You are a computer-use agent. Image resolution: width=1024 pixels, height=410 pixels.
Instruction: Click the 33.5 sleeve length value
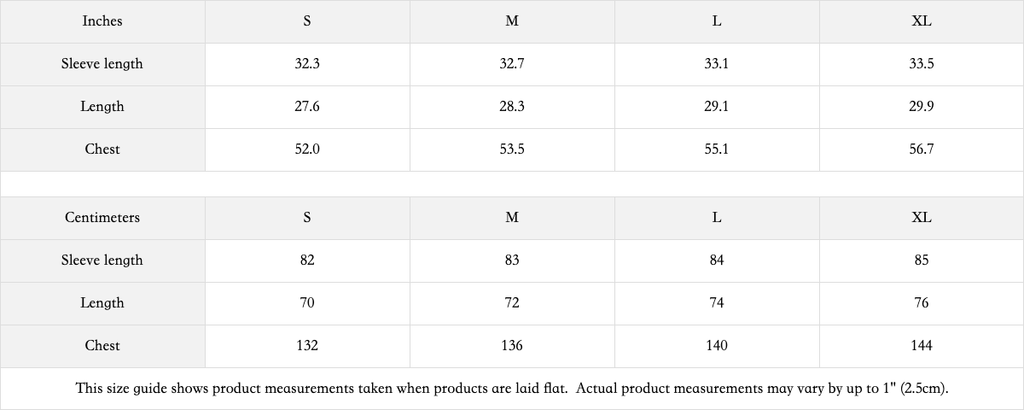tap(921, 65)
